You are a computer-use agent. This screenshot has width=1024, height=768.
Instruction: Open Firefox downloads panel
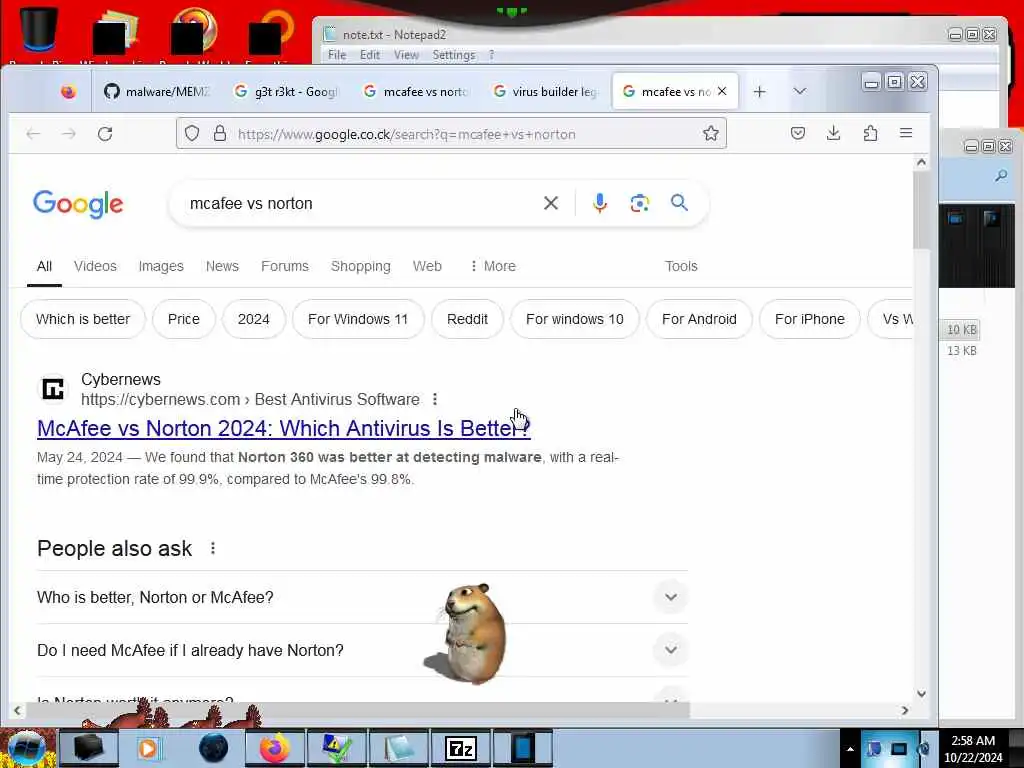pyautogui.click(x=833, y=134)
